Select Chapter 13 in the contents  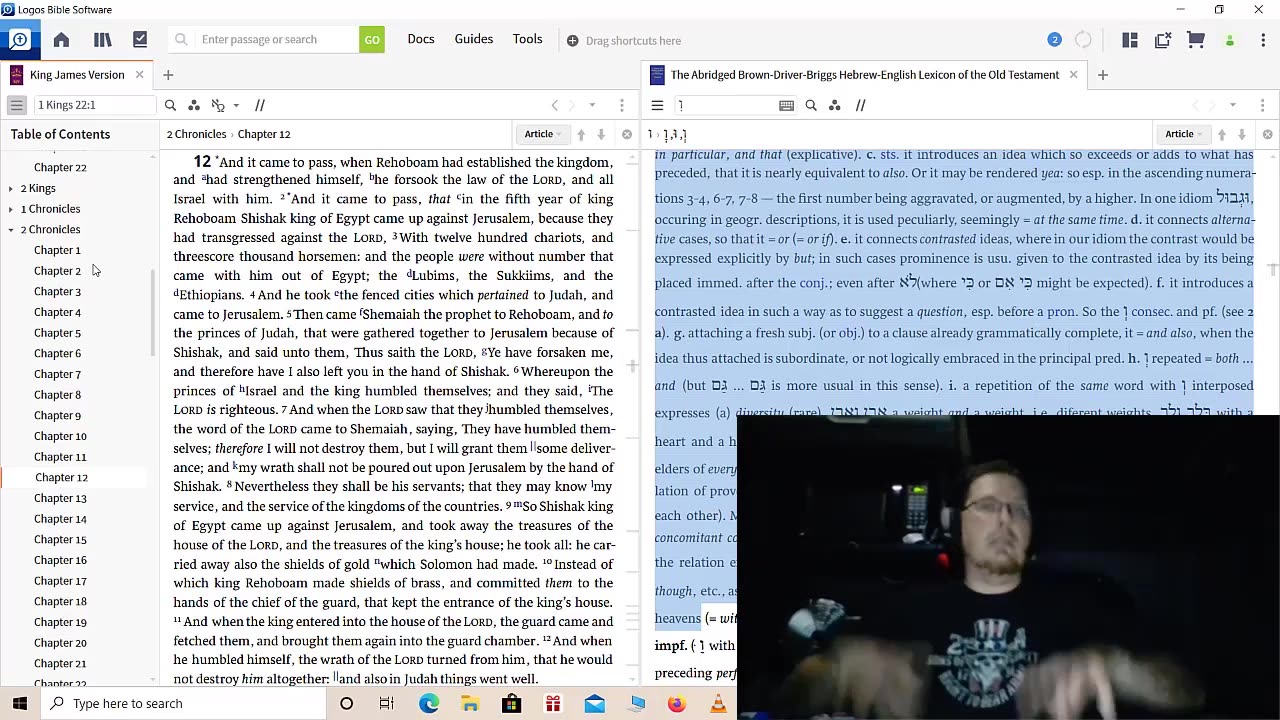point(60,498)
